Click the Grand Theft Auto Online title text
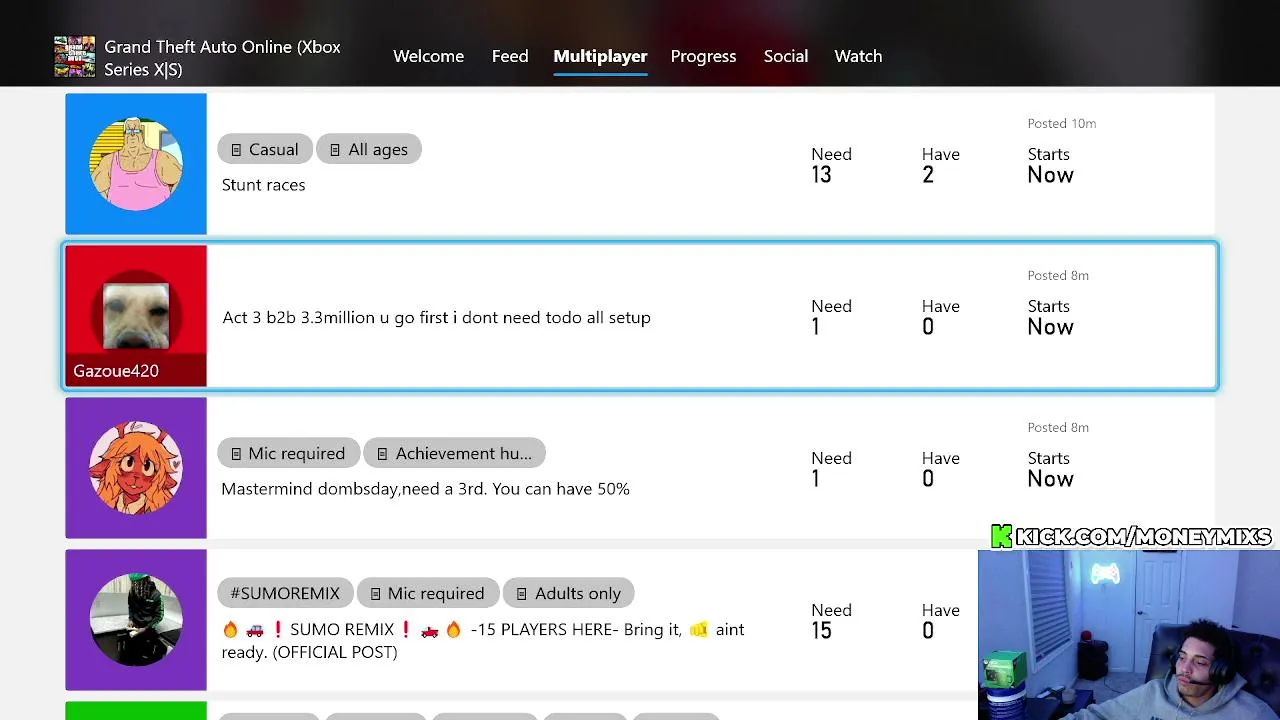 tap(222, 58)
